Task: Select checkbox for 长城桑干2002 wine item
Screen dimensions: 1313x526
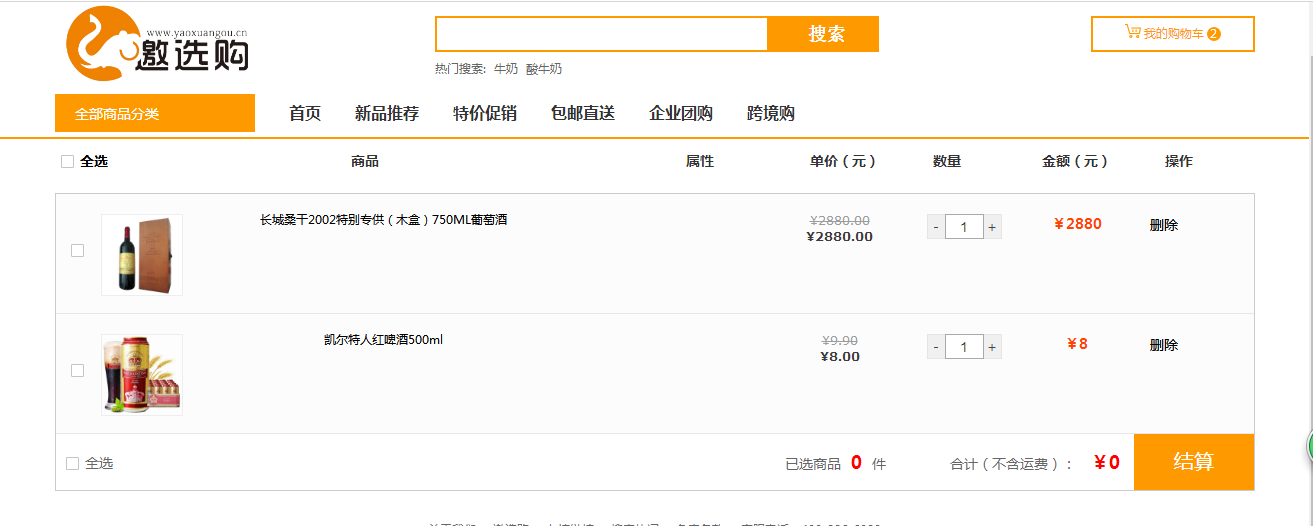Action: click(x=77, y=250)
